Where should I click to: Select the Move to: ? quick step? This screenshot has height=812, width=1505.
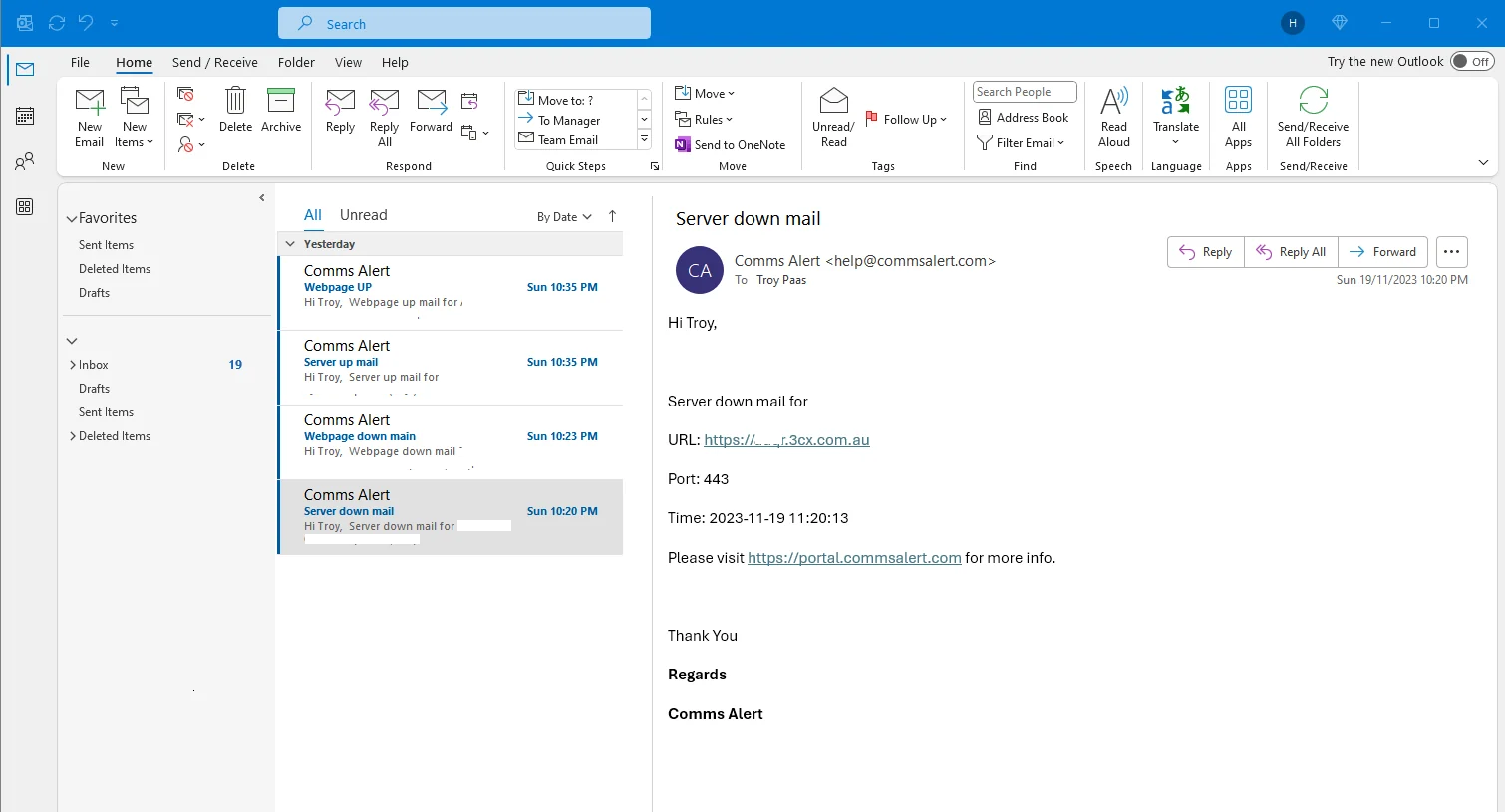[575, 100]
